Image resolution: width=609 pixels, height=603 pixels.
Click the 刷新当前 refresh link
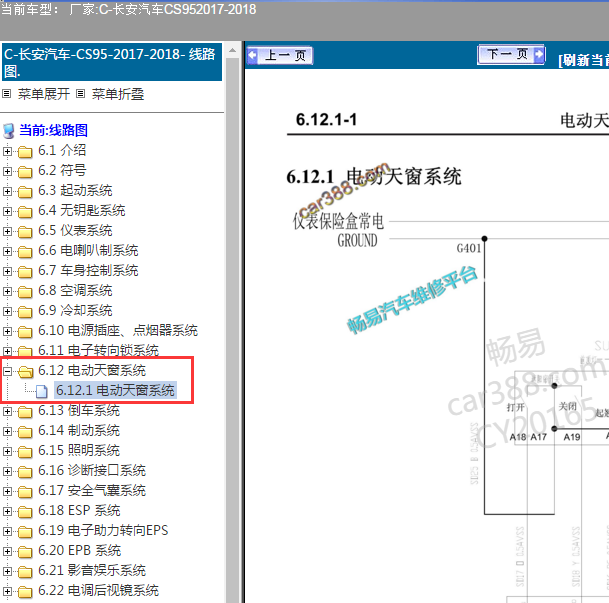pos(583,60)
